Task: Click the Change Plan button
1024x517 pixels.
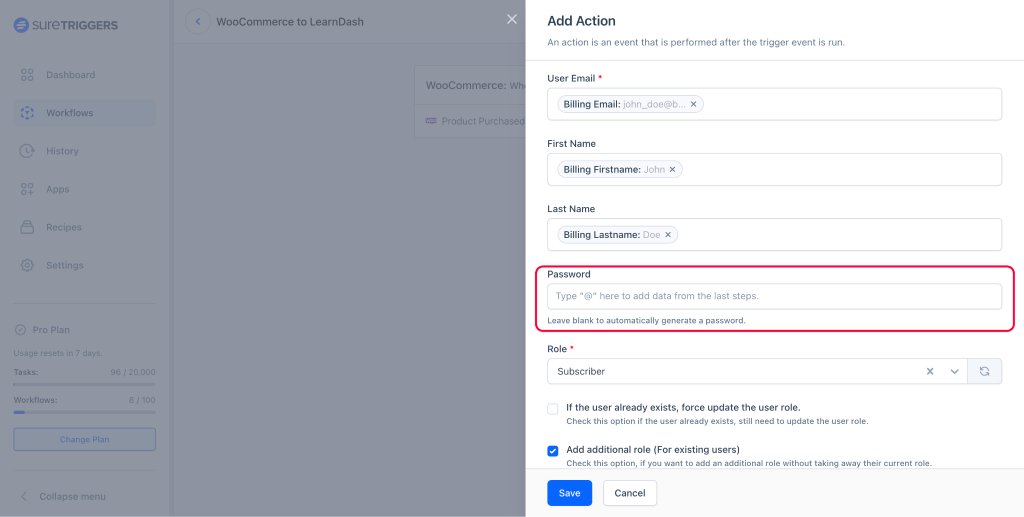Action: (x=84, y=439)
